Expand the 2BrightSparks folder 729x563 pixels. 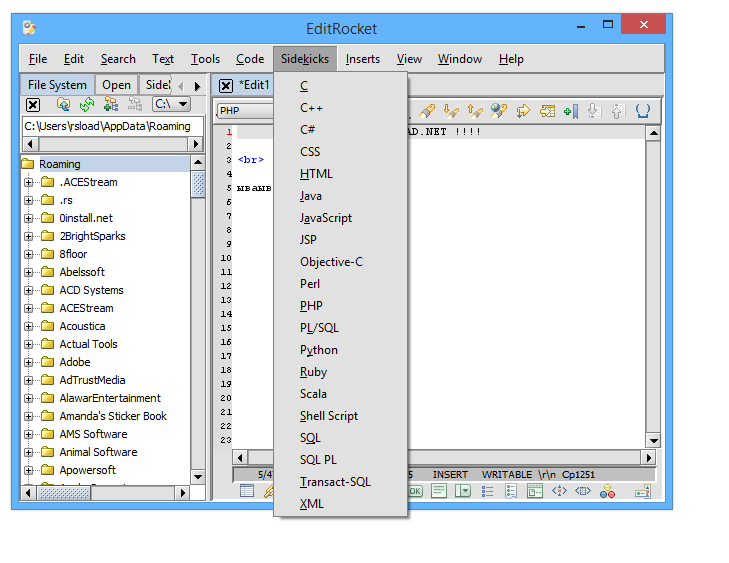click(x=29, y=237)
